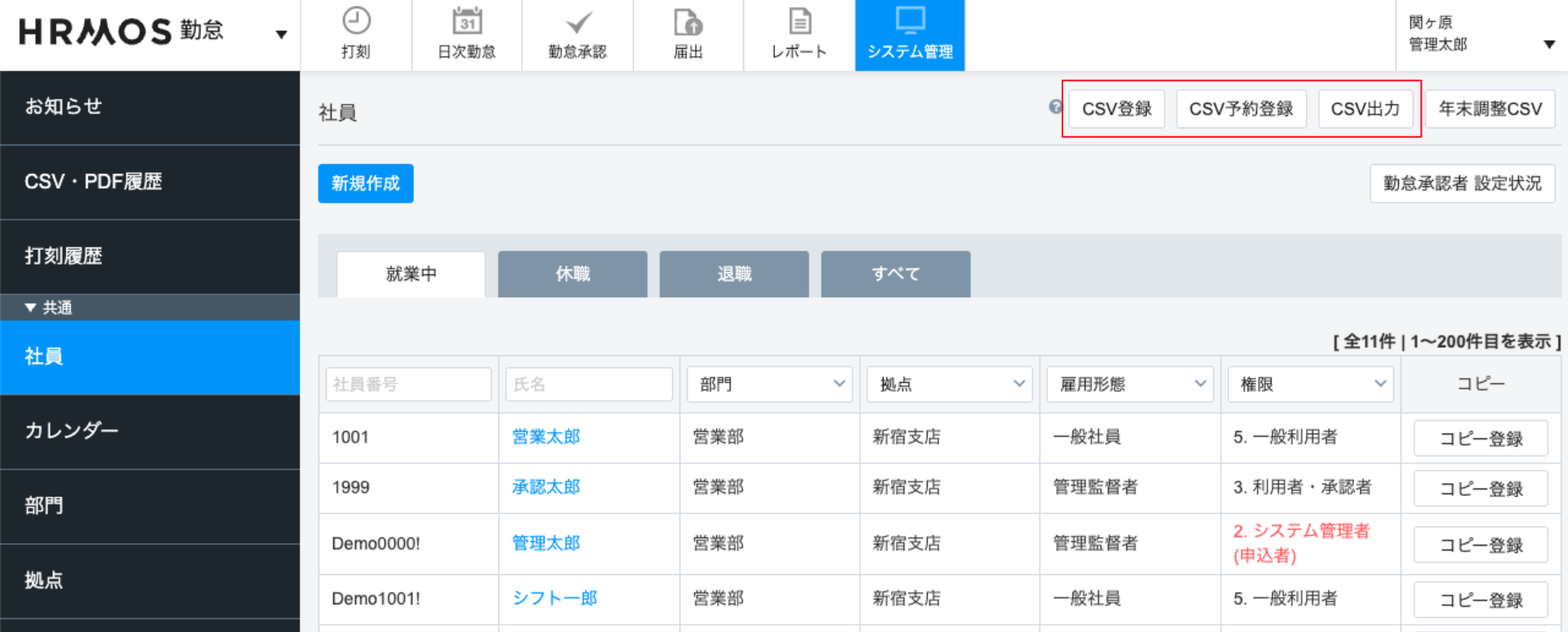Click the CSV出力 button

1365,109
